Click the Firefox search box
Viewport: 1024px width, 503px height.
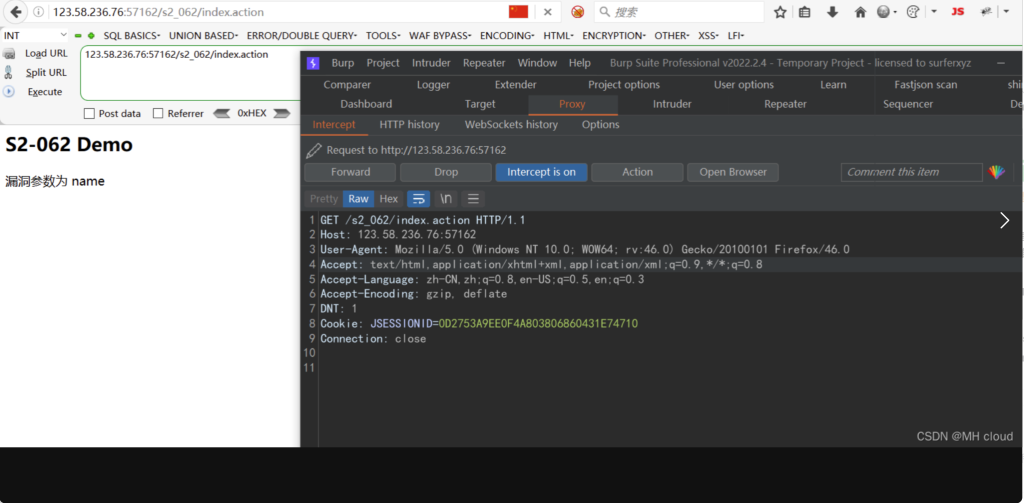point(679,12)
